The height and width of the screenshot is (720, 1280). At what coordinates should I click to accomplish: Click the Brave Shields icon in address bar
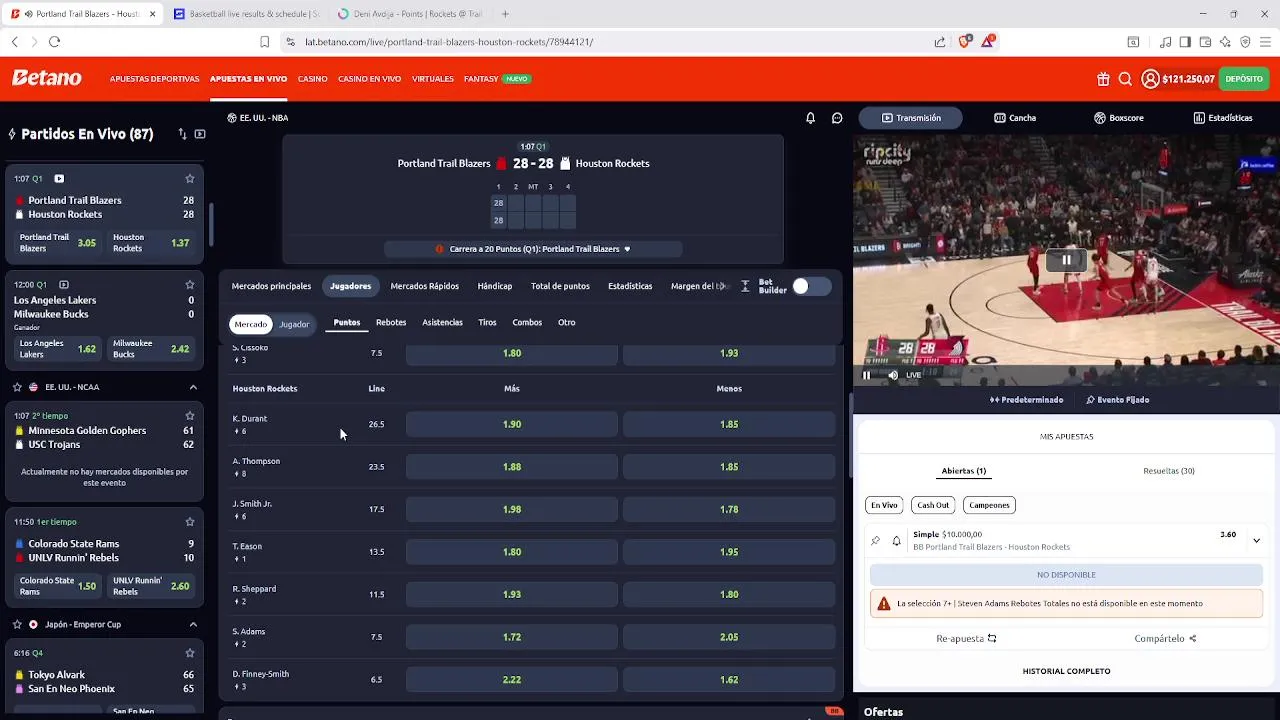[964, 41]
